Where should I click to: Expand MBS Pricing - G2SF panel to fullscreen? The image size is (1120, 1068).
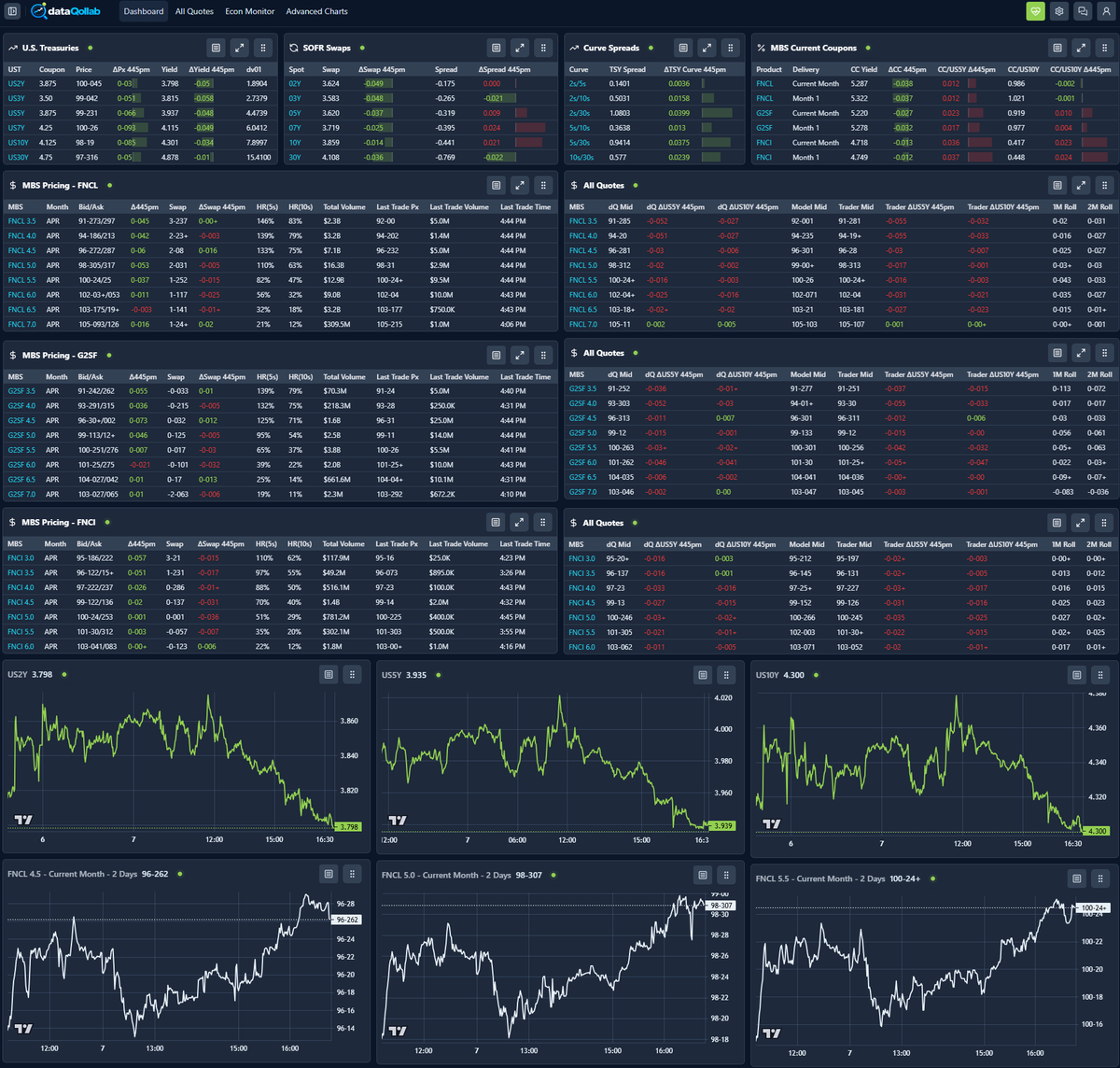tap(520, 355)
